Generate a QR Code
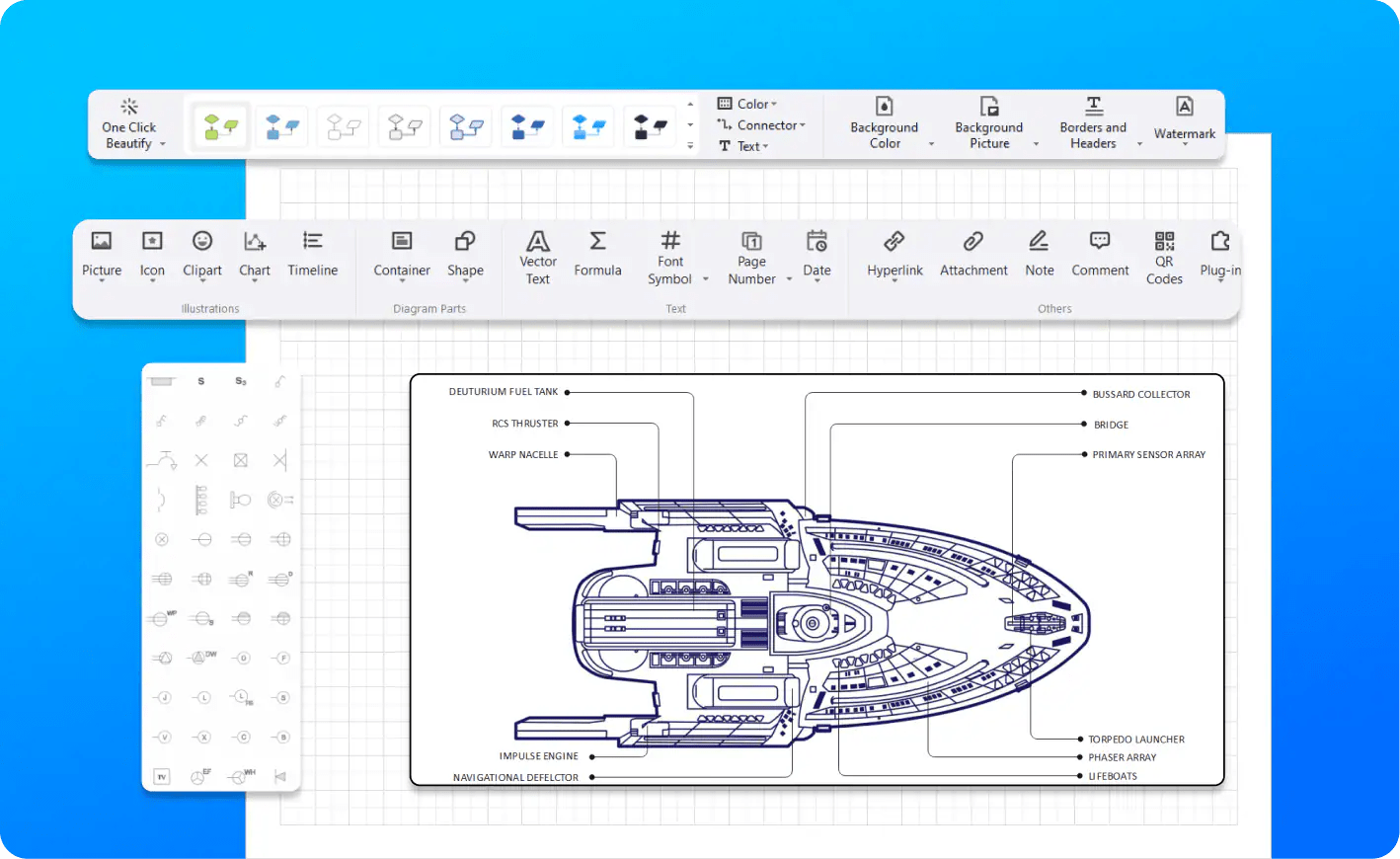The width and height of the screenshot is (1400, 859). click(x=1163, y=258)
